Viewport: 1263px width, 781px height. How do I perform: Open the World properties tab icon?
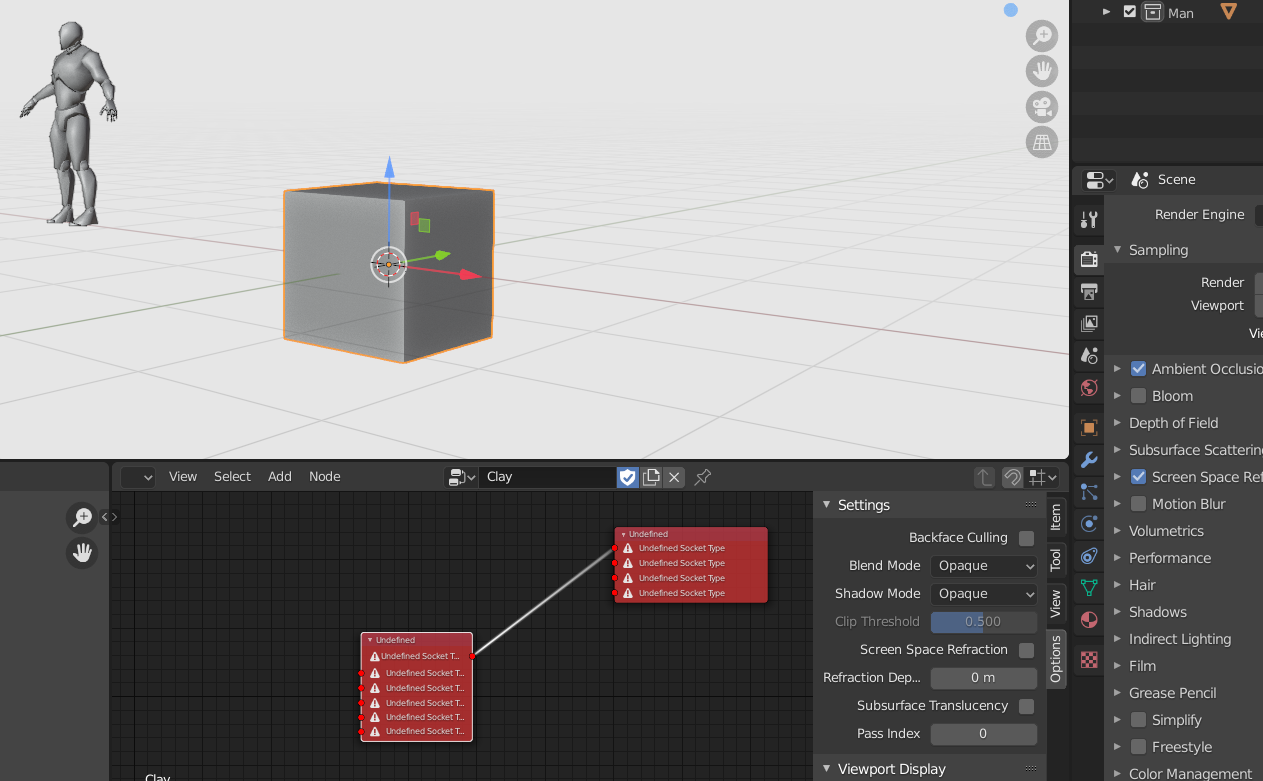[1089, 388]
